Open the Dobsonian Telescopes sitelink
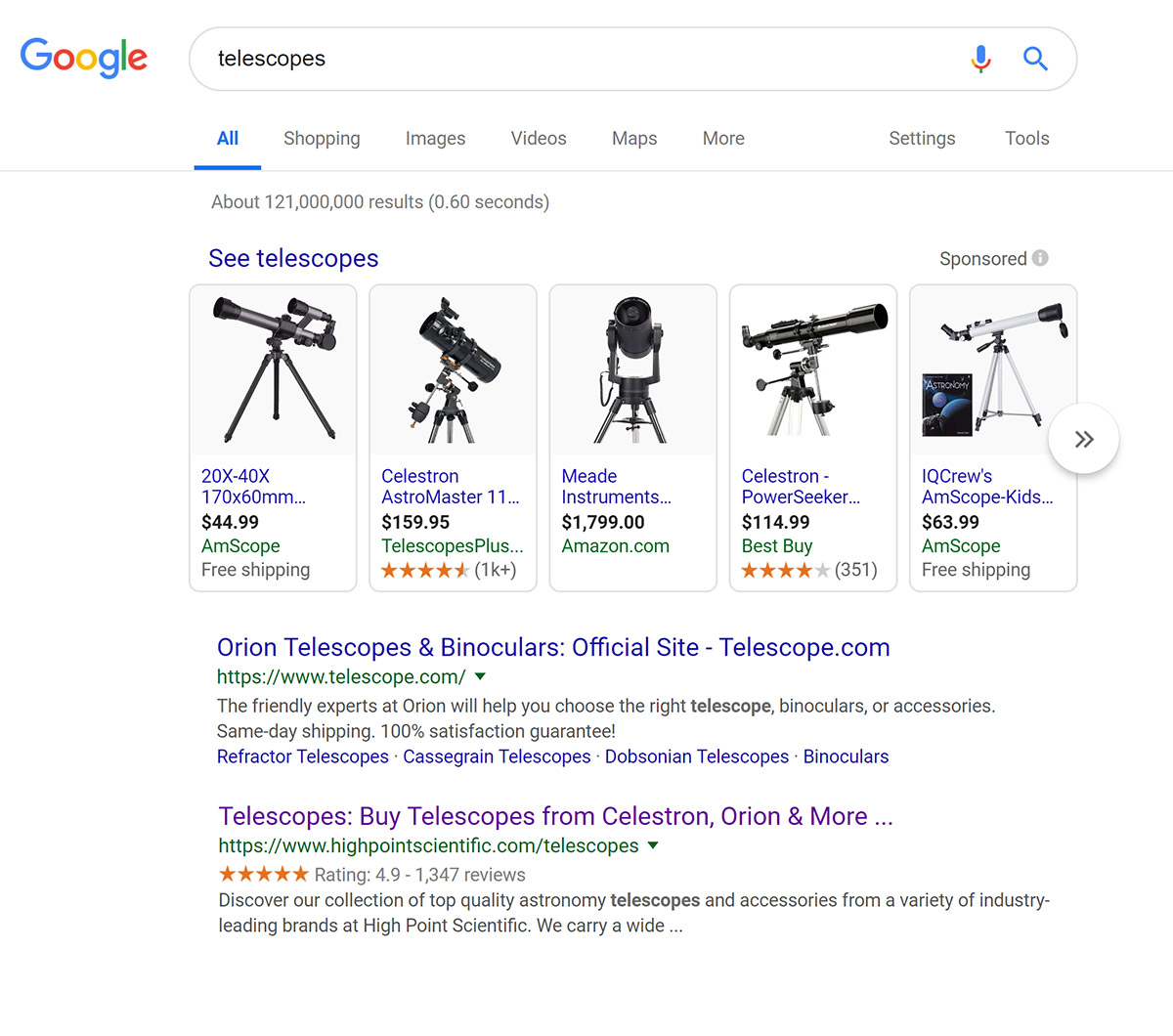The height and width of the screenshot is (1036, 1173). [697, 756]
